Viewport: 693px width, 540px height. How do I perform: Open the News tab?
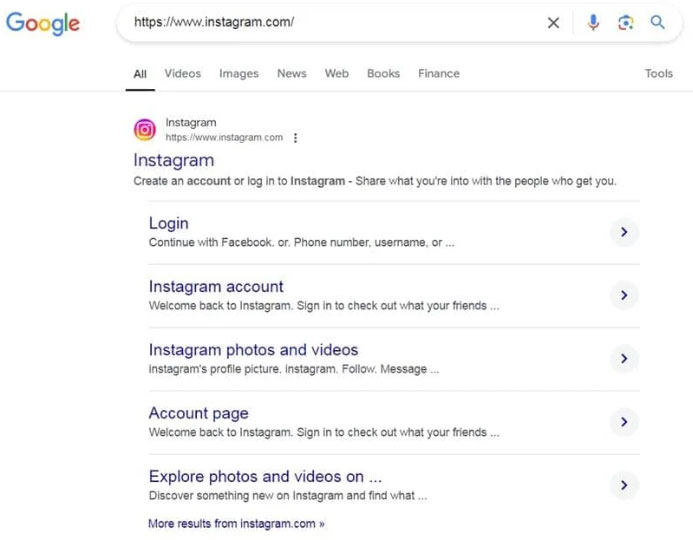coord(292,73)
